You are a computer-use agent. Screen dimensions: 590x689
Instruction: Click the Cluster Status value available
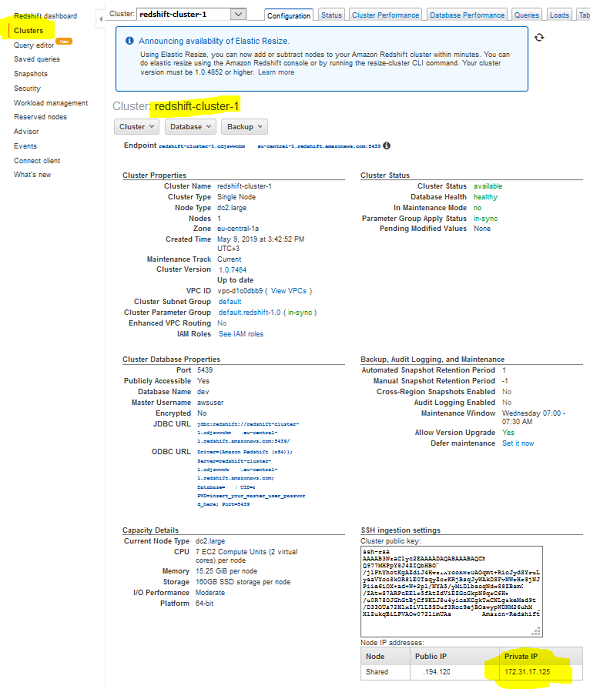(488, 186)
